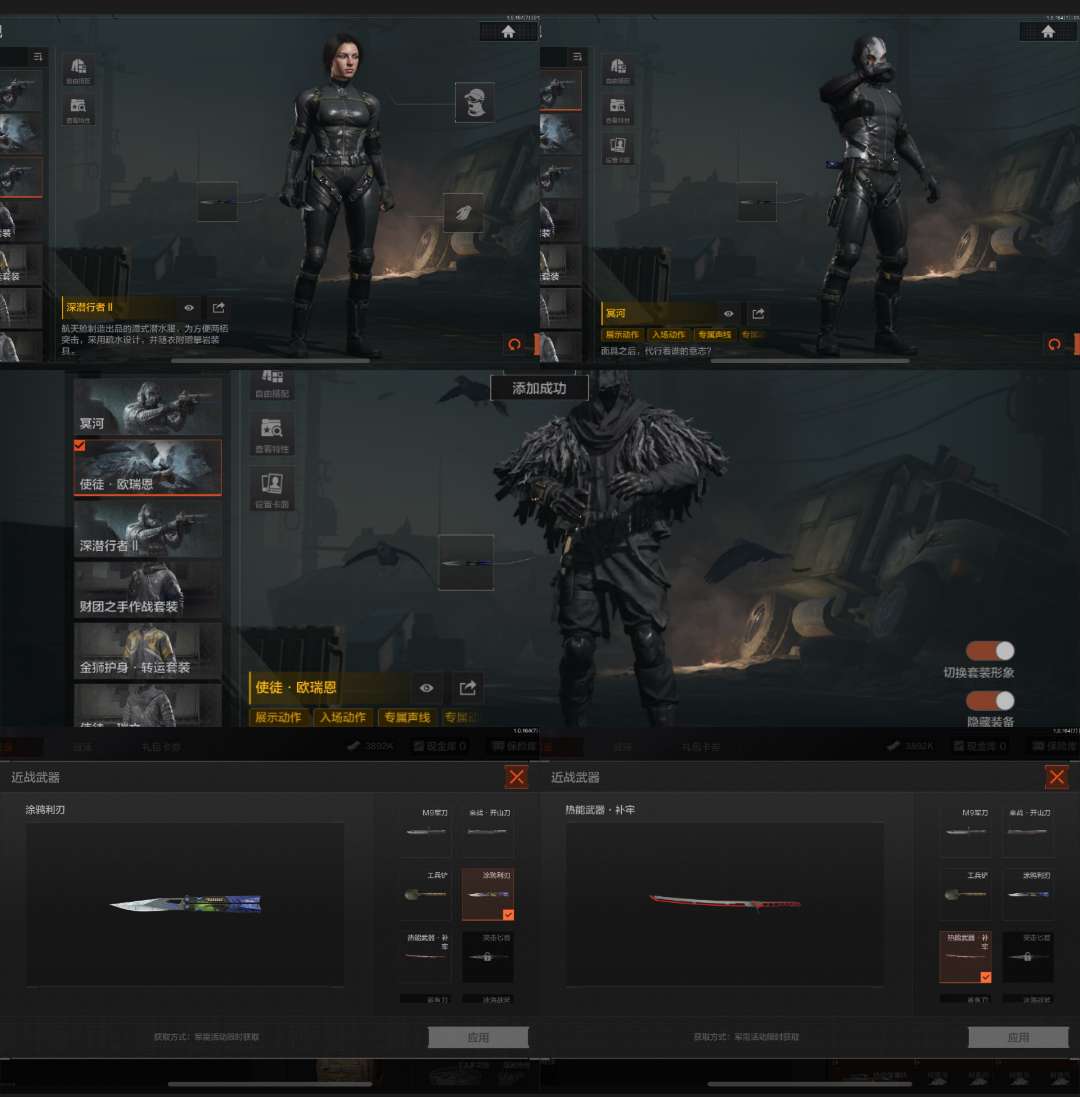
Task: Click the share icon next to 深潜行者 II
Action: click(x=219, y=308)
